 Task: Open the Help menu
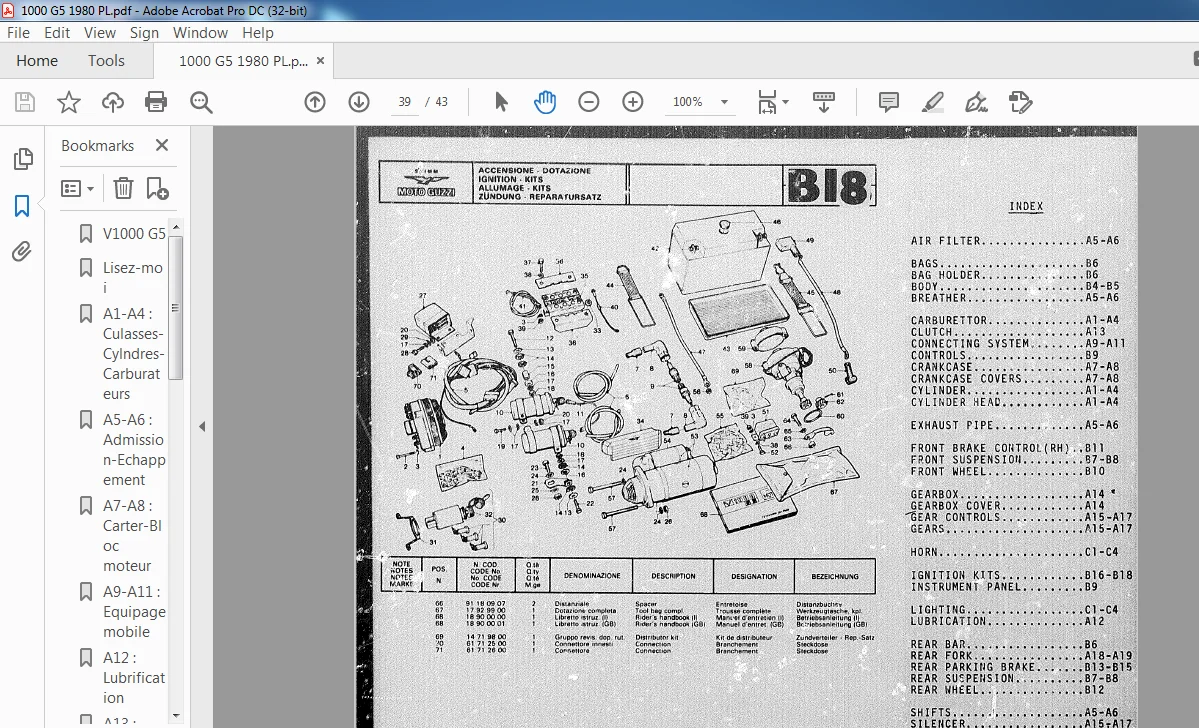coord(258,33)
